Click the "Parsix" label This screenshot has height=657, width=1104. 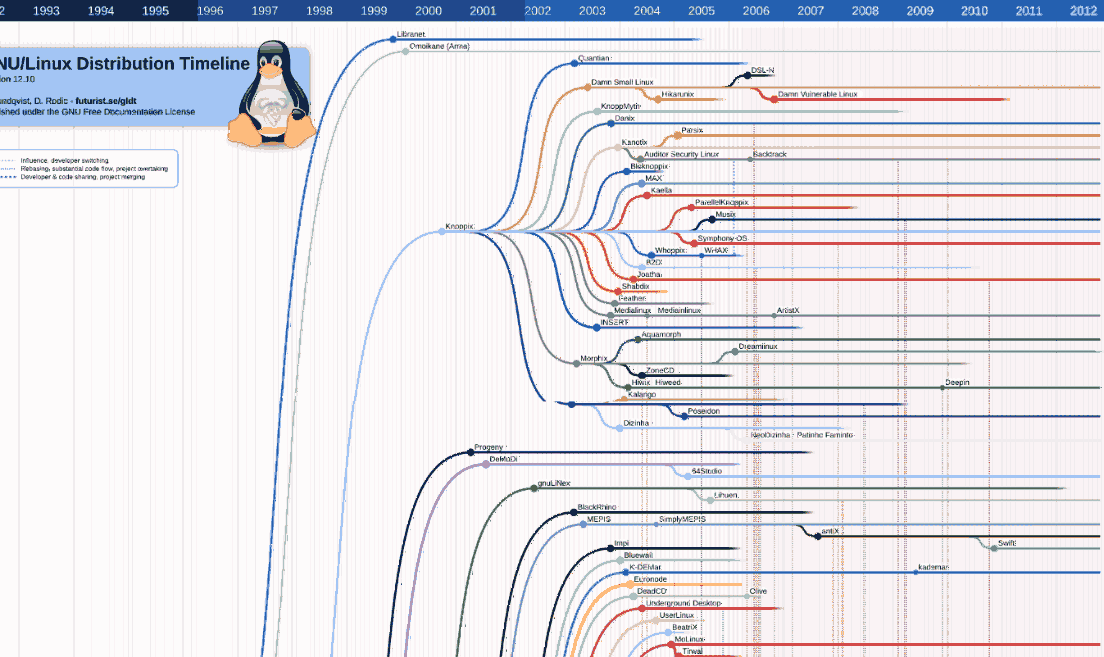pyautogui.click(x=692, y=130)
